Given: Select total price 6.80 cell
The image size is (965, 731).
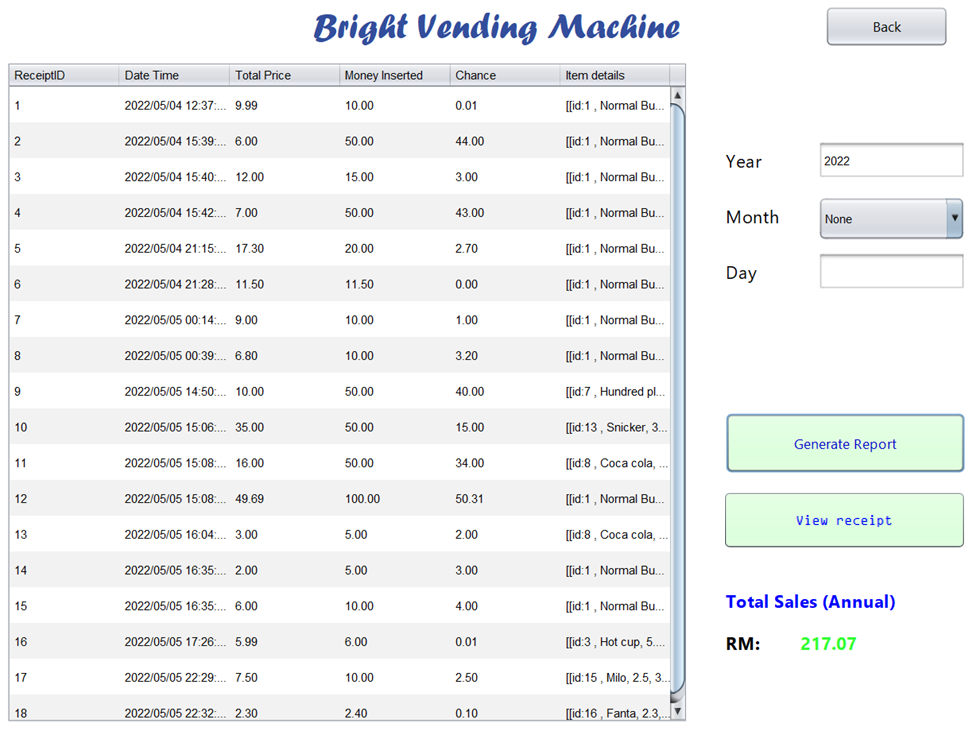Looking at the screenshot, I should 284,355.
